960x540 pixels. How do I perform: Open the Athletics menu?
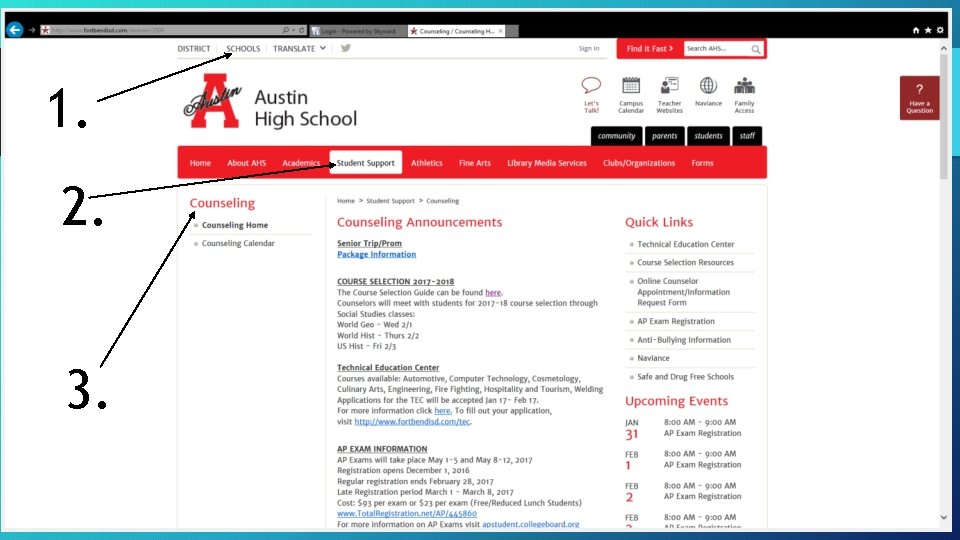(x=427, y=163)
